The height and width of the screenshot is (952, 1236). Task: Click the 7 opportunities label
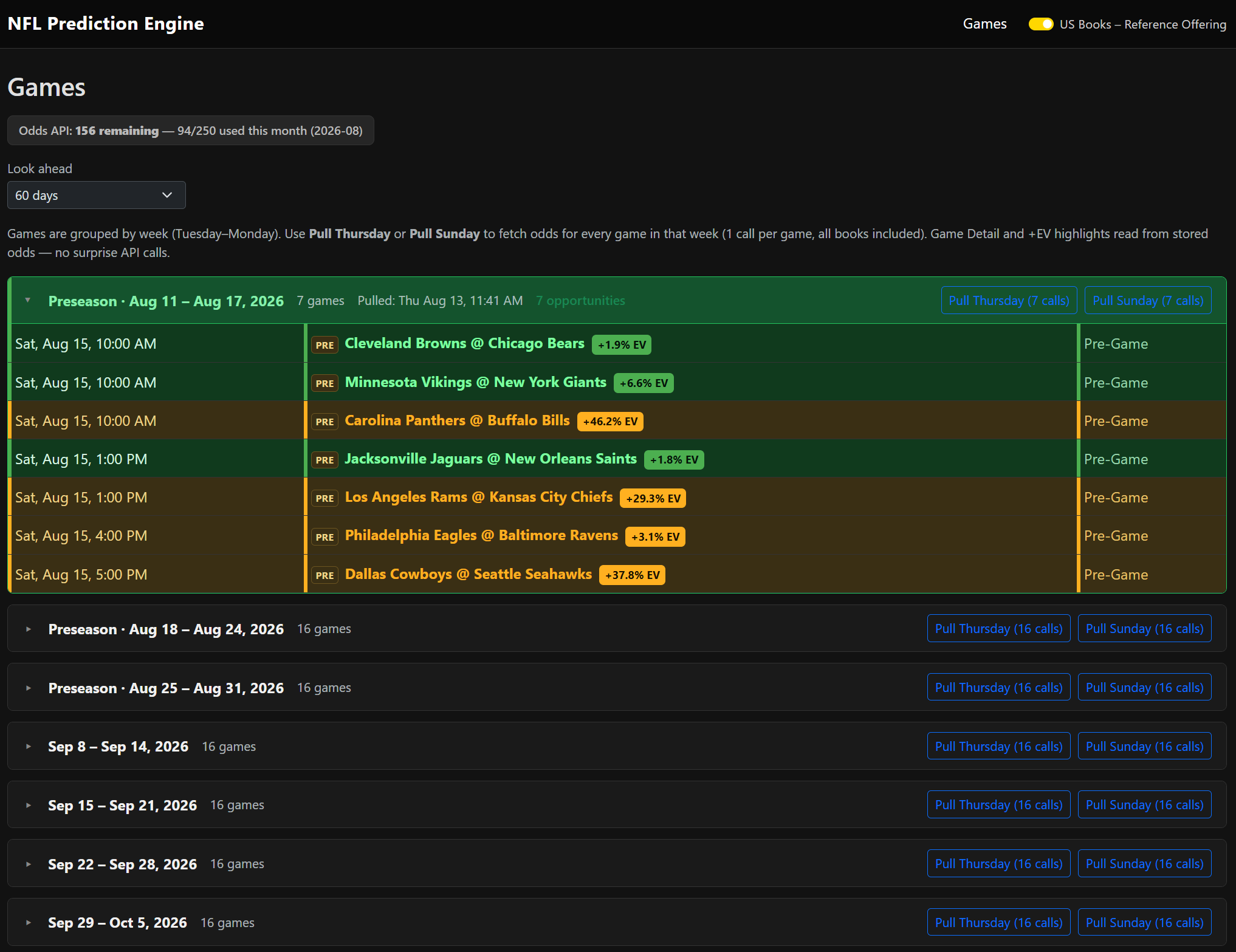580,300
